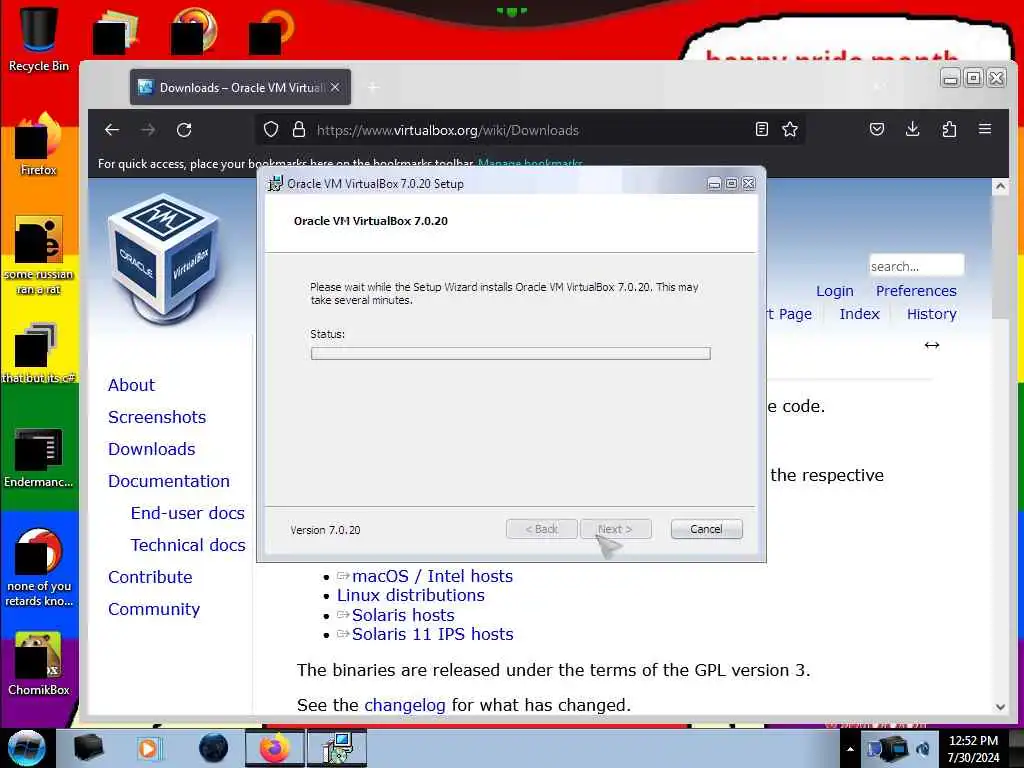Open the Endermanc... desktop icon

pyautogui.click(x=39, y=458)
